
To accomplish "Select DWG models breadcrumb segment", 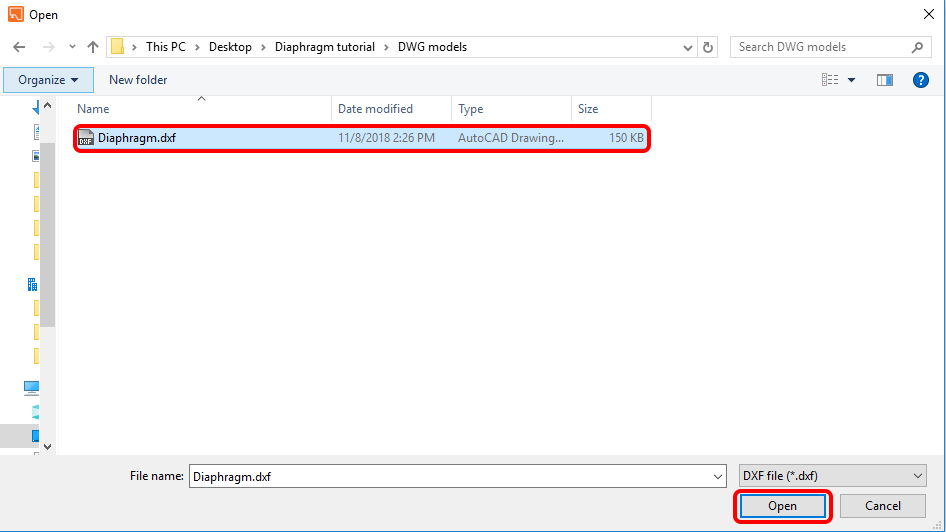I will 432,47.
